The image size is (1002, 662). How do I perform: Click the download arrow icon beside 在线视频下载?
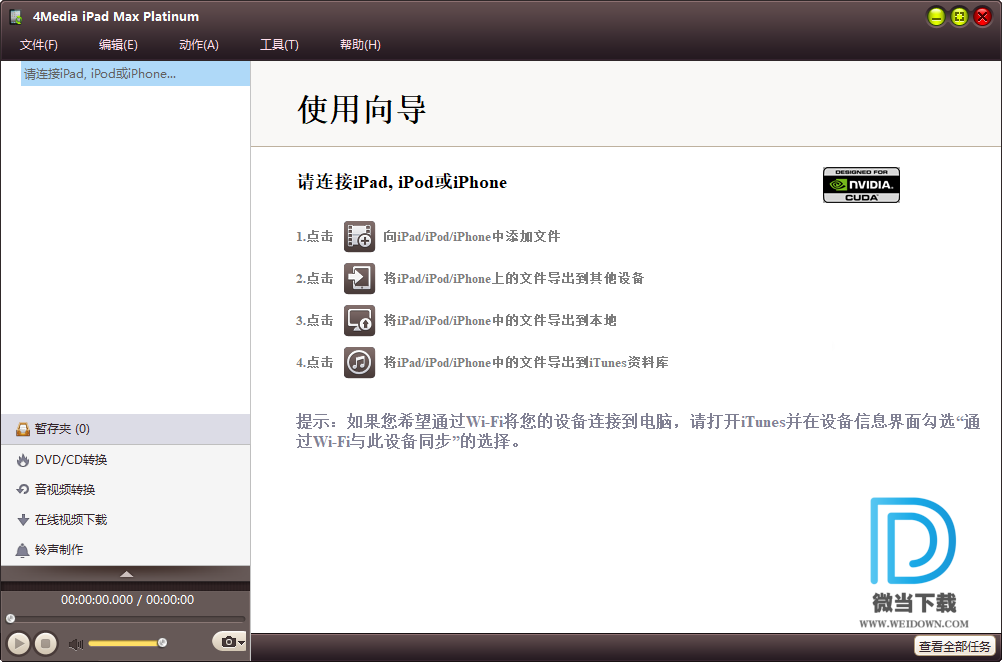(x=23, y=520)
